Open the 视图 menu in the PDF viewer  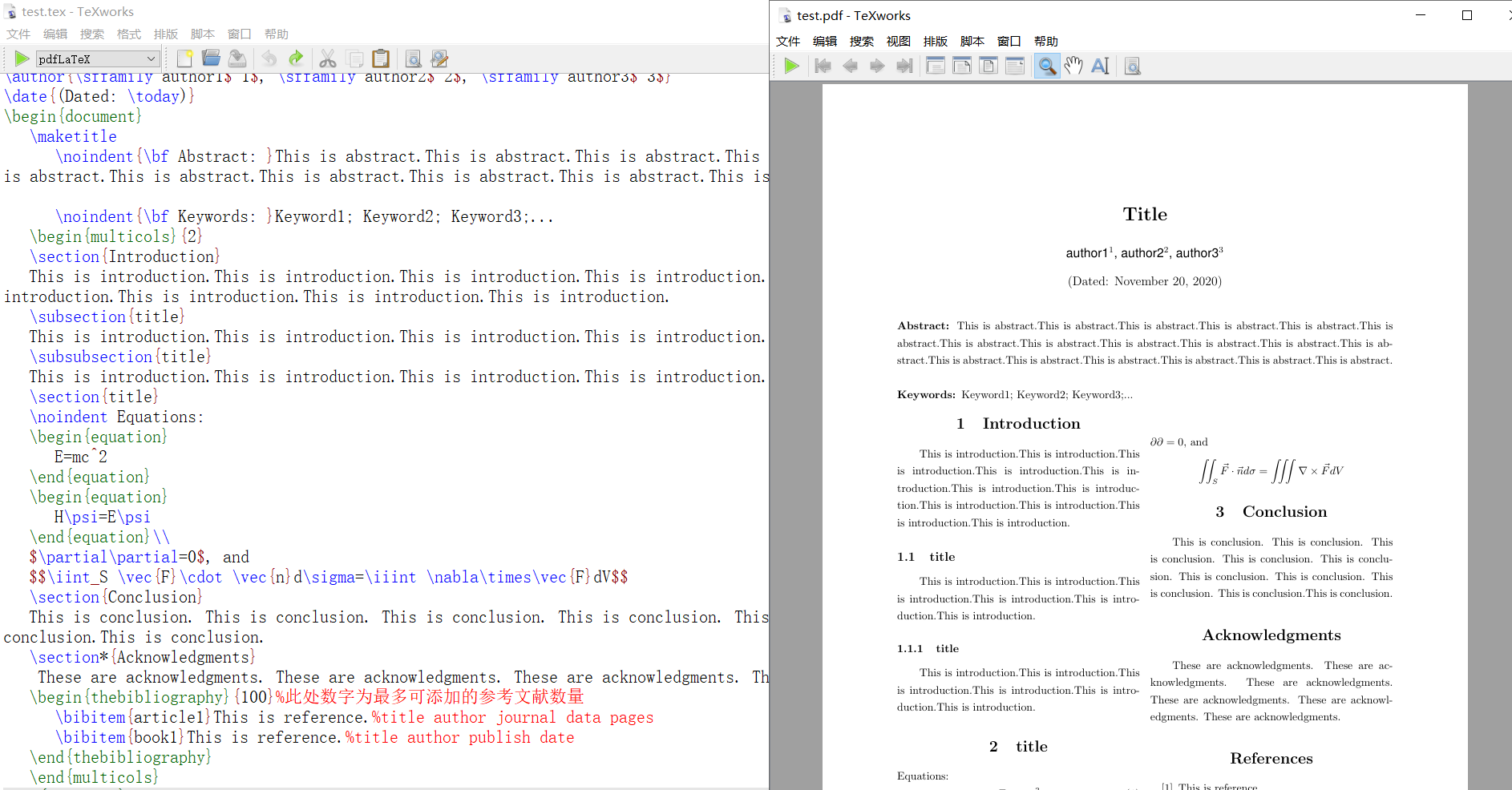899,41
